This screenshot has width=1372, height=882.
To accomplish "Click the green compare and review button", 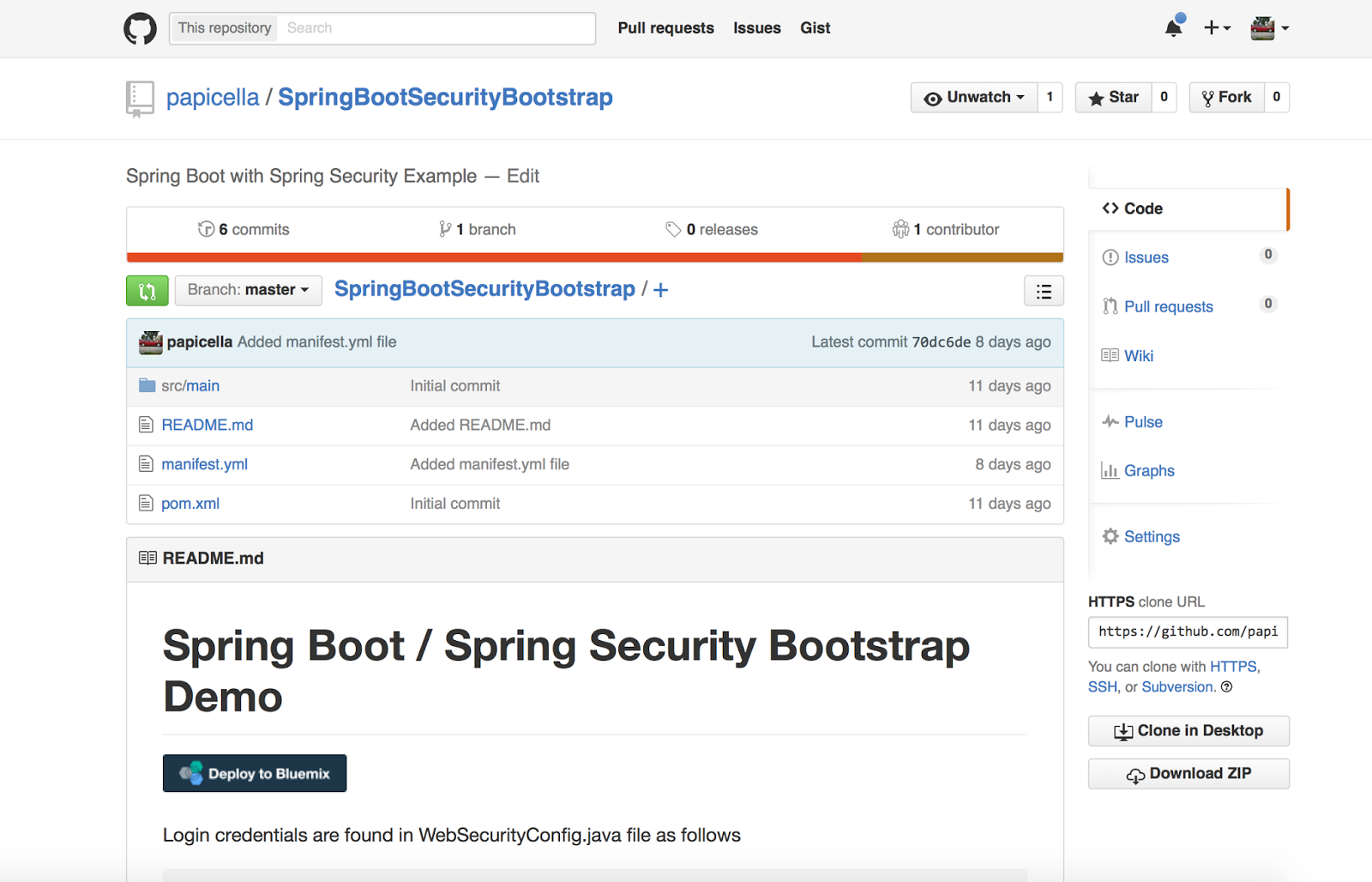I will (x=147, y=291).
